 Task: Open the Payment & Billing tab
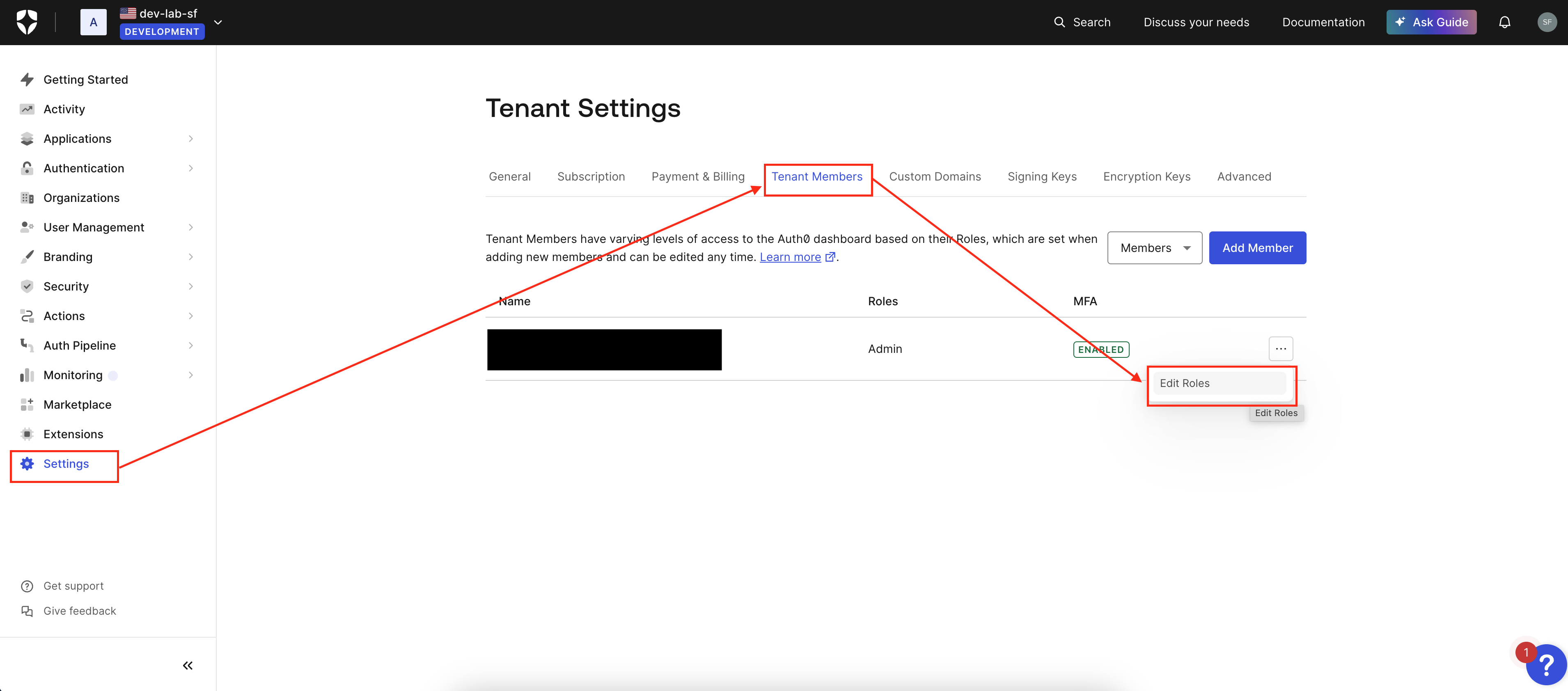(697, 176)
